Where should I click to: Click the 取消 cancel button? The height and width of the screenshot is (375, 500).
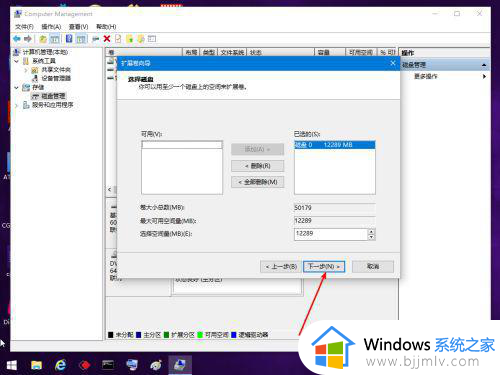point(373,266)
